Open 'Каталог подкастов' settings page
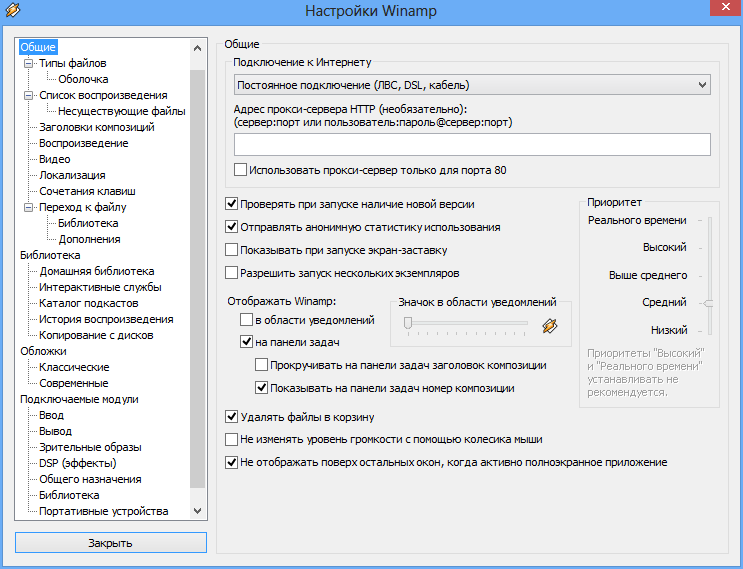Screen dimensions: 743x569 pyautogui.click(x=89, y=303)
